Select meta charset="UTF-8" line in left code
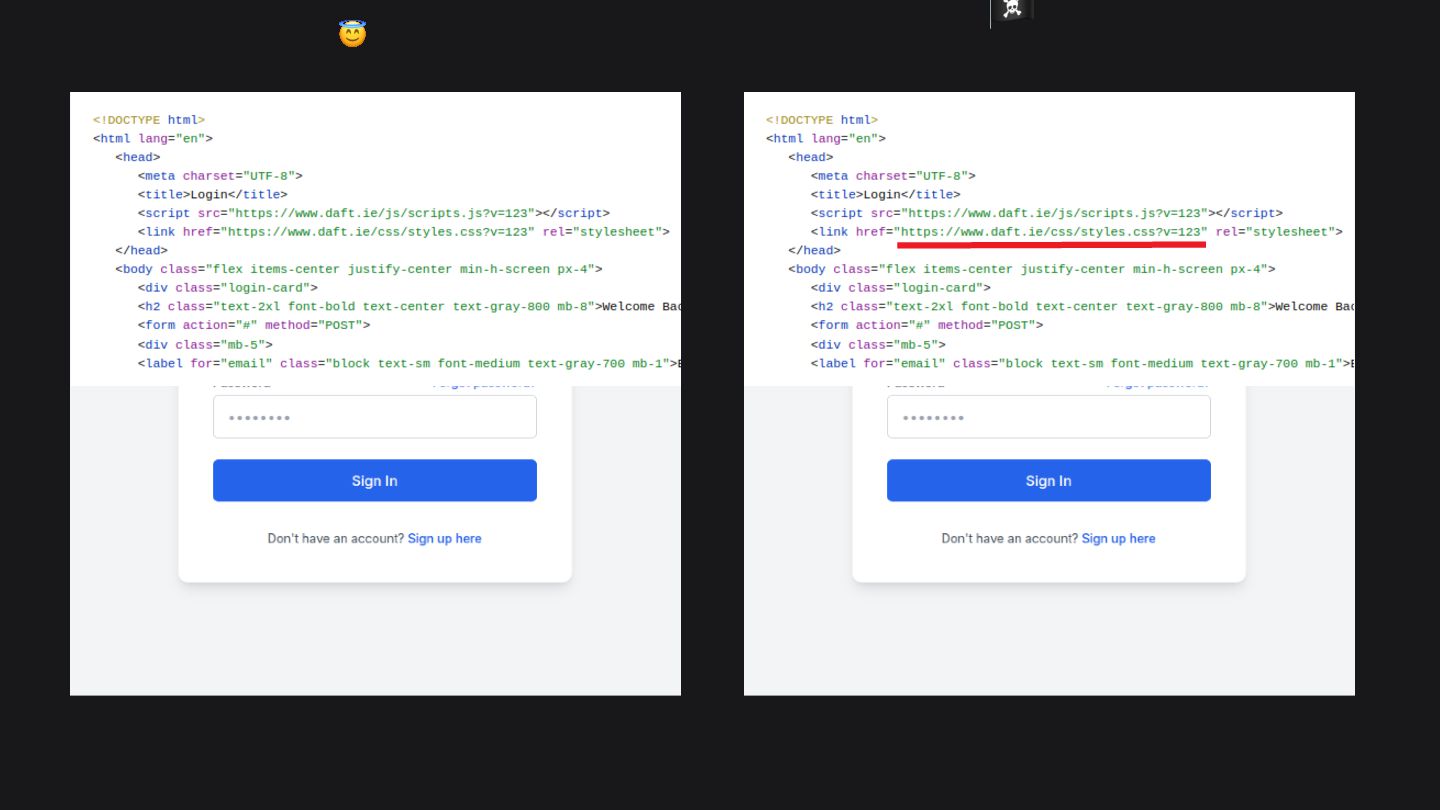This screenshot has height=810, width=1440. tap(220, 175)
